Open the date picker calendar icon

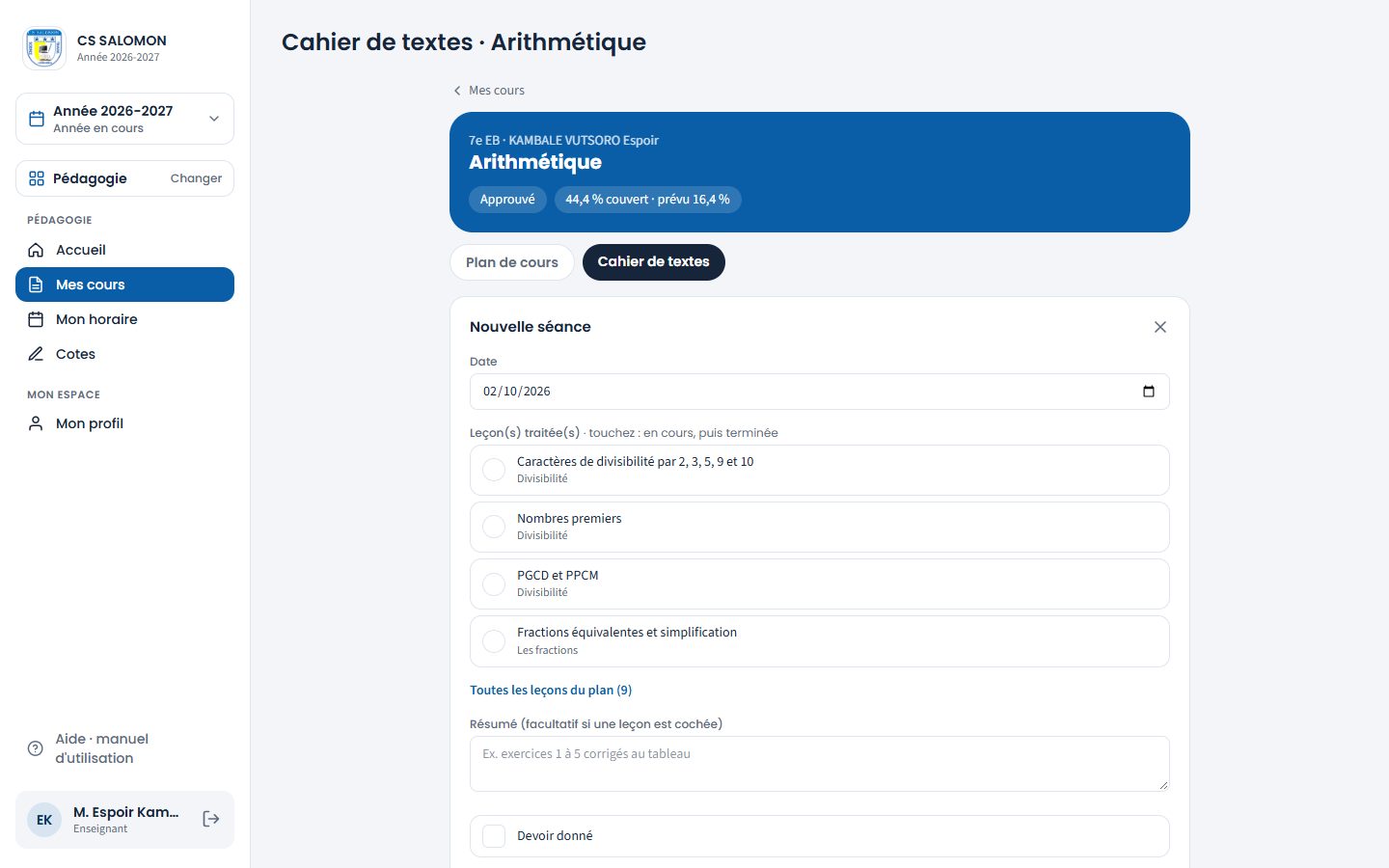point(1149,392)
